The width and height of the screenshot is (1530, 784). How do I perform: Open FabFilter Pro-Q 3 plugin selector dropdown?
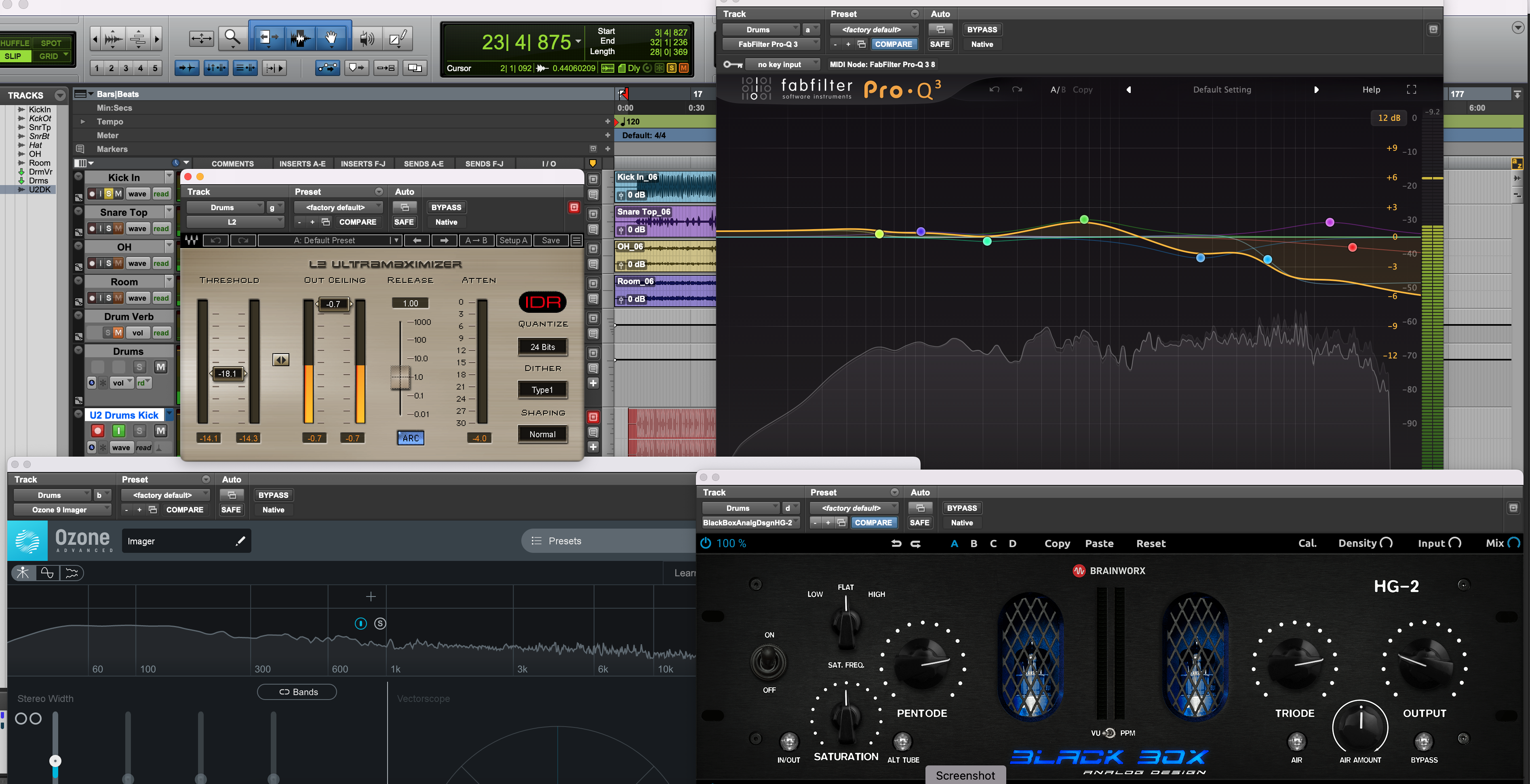pos(770,44)
